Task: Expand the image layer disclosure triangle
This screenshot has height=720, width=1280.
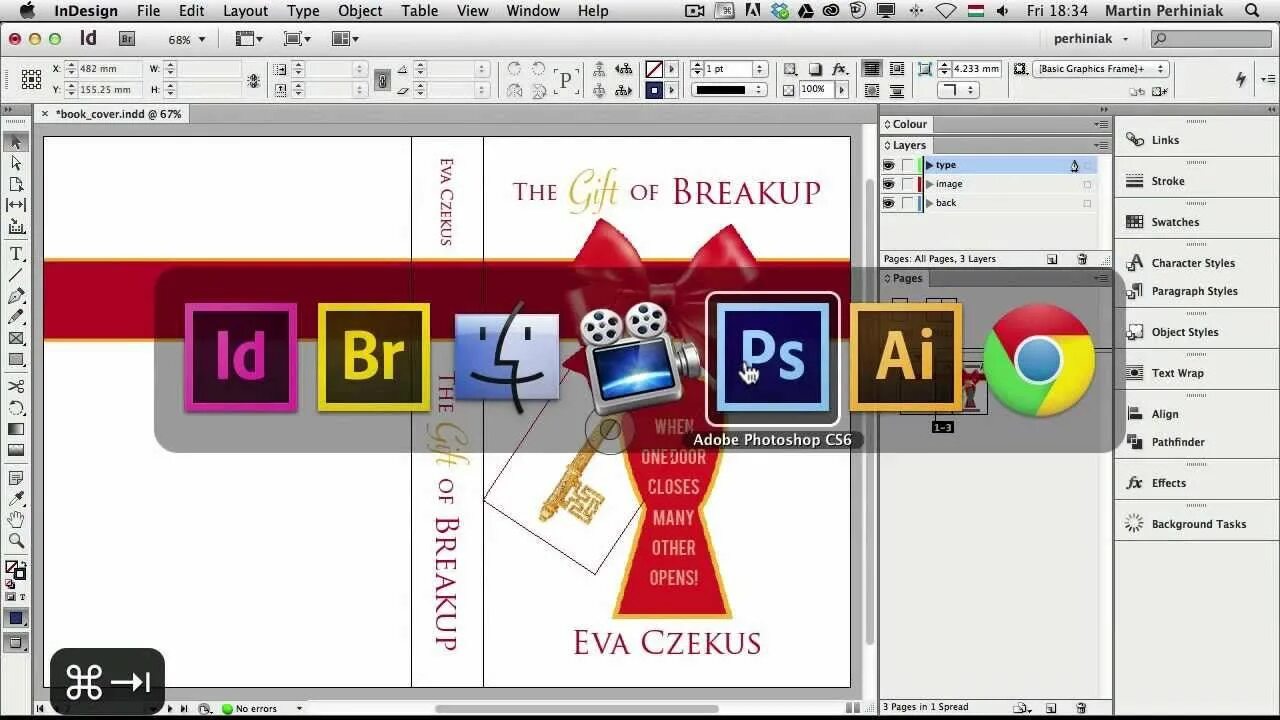Action: (929, 184)
